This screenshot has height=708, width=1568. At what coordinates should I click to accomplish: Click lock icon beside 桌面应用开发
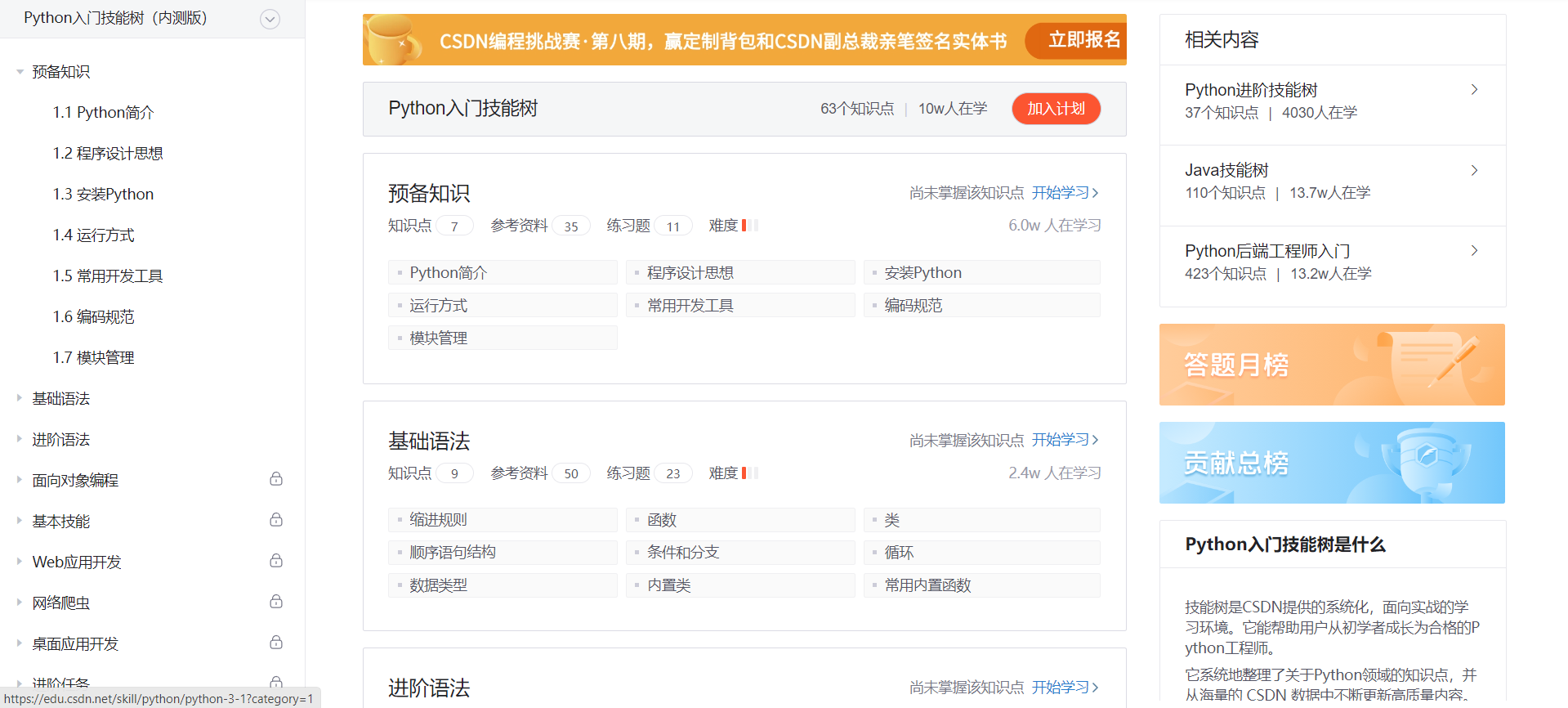pyautogui.click(x=276, y=643)
